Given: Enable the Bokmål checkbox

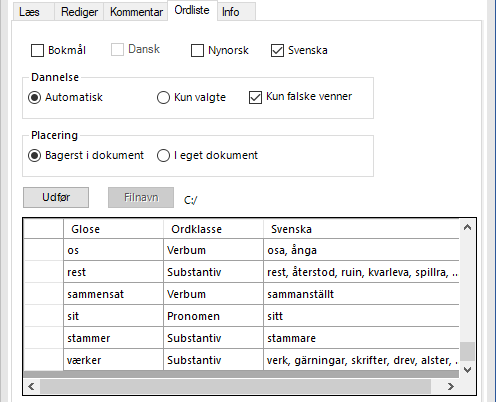Looking at the screenshot, I should [37, 51].
